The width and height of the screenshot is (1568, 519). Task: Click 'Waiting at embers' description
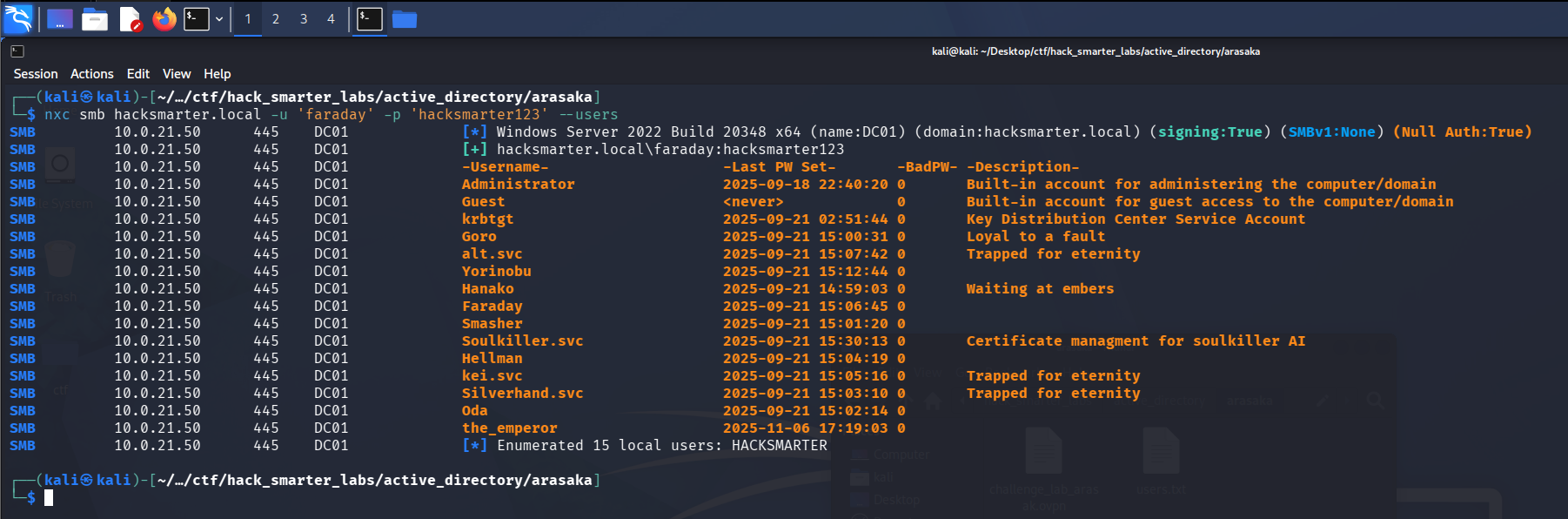[x=1040, y=288]
